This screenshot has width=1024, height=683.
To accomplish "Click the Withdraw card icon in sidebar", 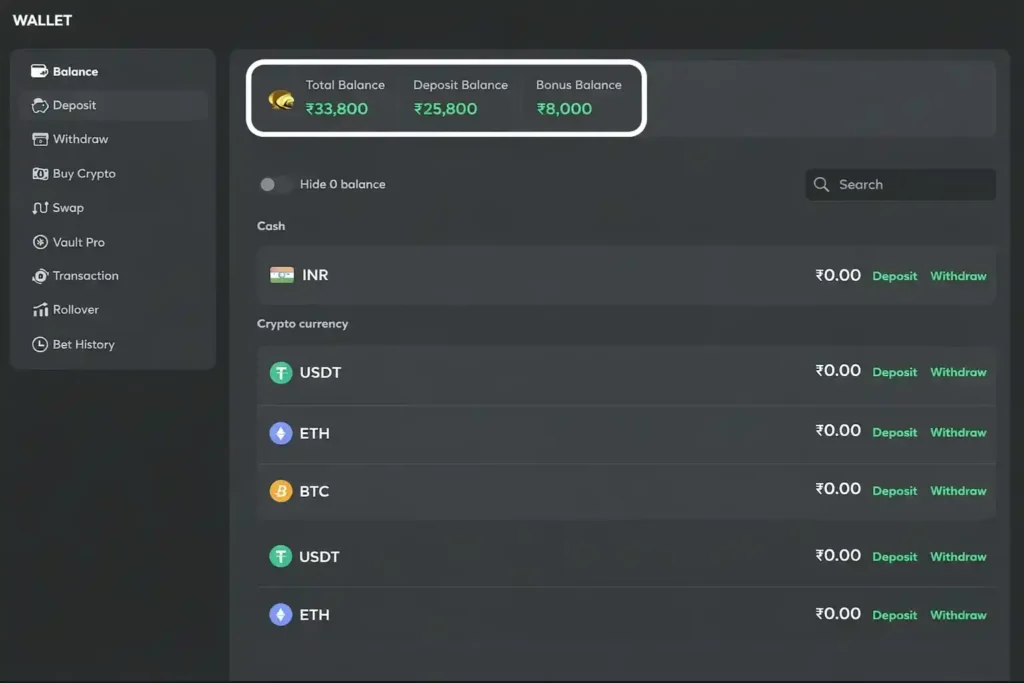I will pos(38,139).
